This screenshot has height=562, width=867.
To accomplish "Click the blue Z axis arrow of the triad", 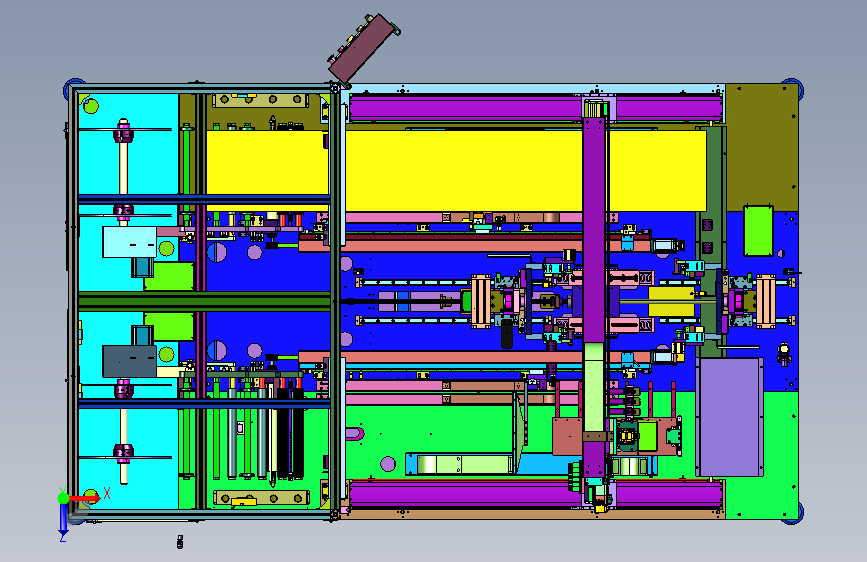I will (63, 519).
